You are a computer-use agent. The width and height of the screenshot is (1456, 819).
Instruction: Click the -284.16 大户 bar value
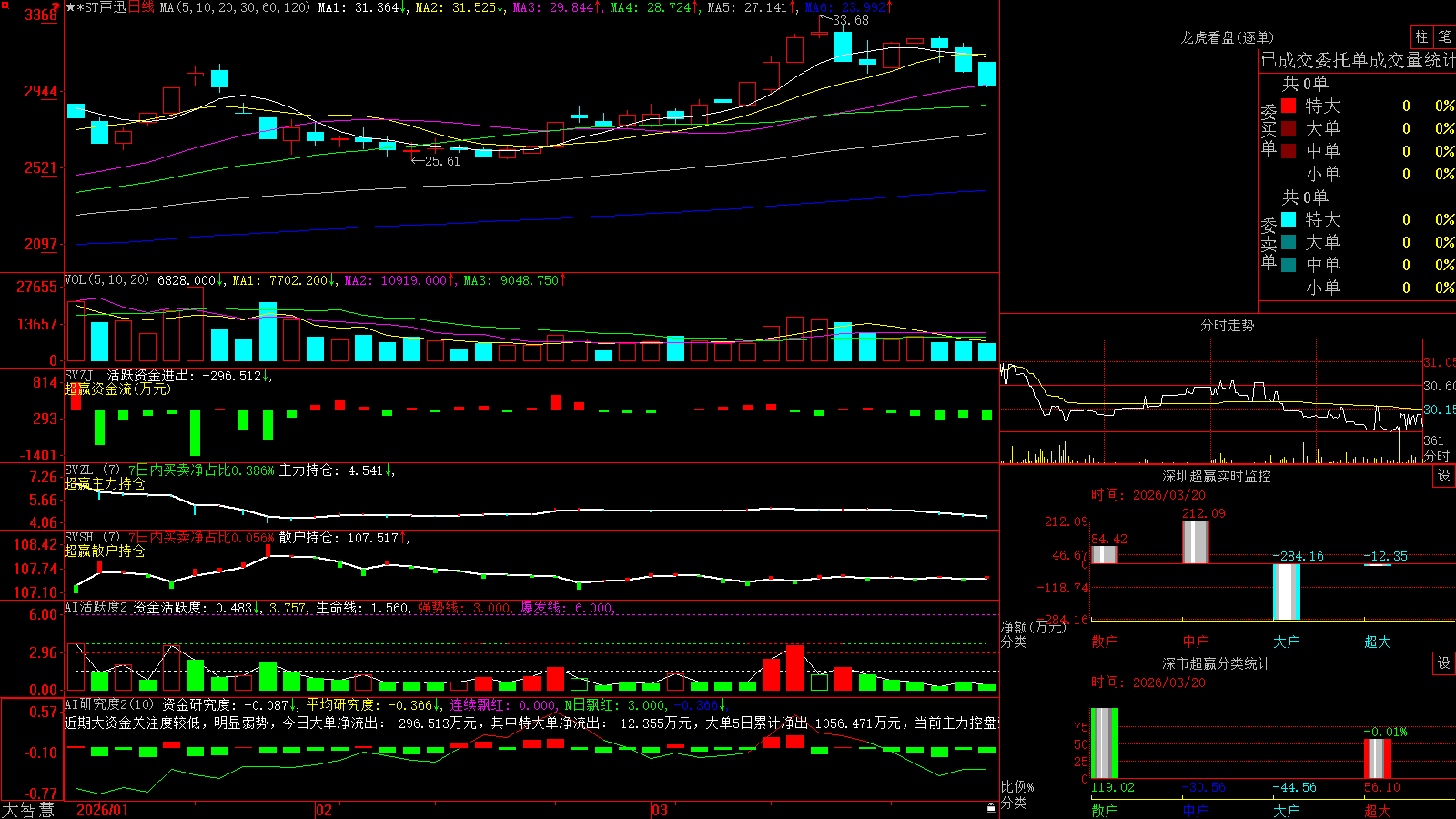pos(1298,556)
